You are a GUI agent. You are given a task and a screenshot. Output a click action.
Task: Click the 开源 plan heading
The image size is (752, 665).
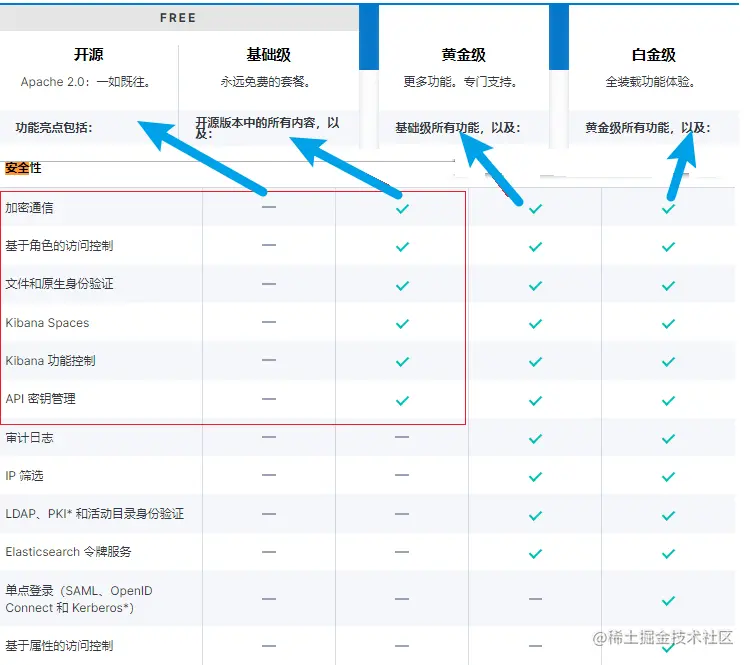[89, 54]
